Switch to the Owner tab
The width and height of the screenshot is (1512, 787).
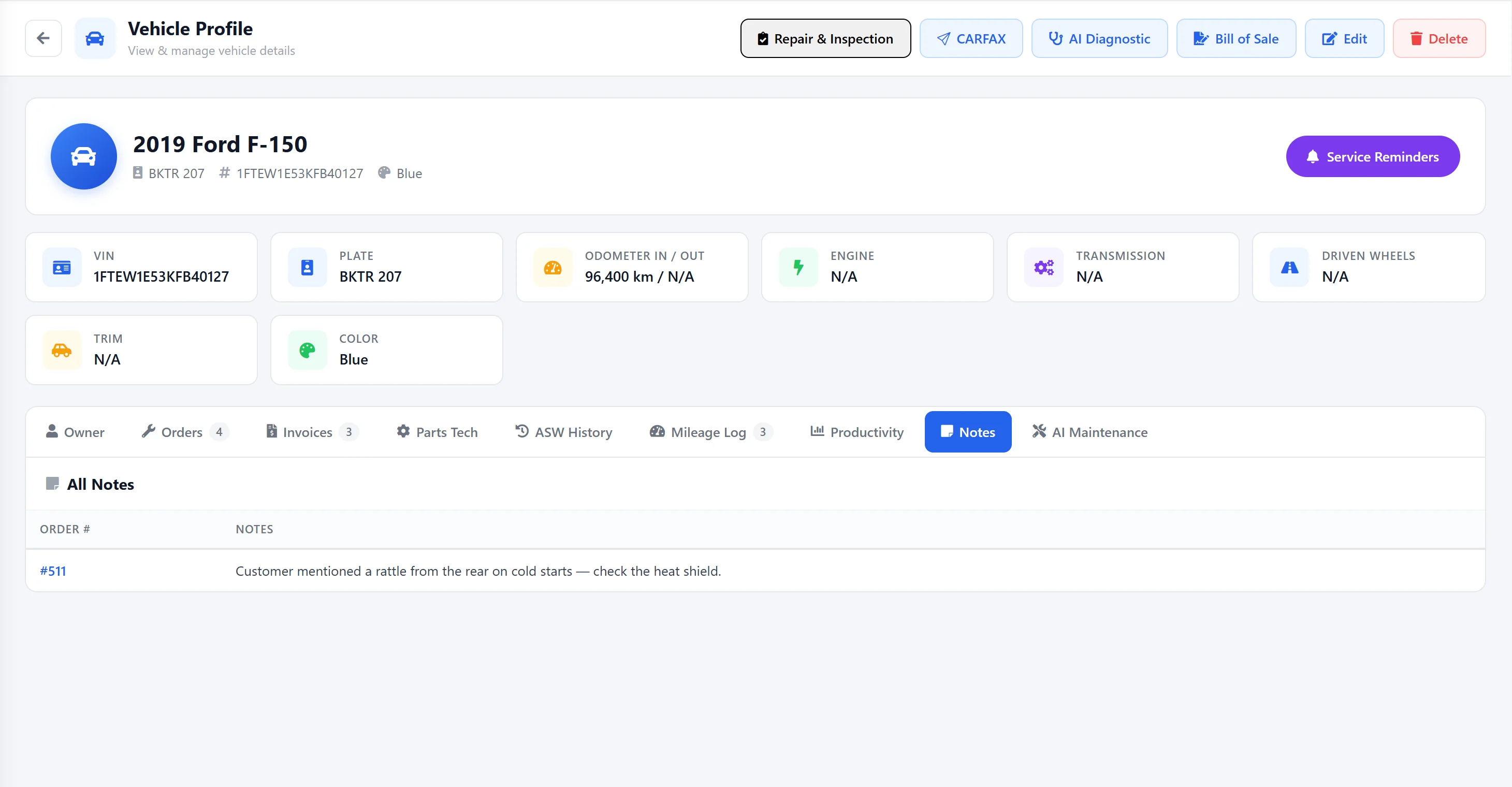click(x=75, y=432)
